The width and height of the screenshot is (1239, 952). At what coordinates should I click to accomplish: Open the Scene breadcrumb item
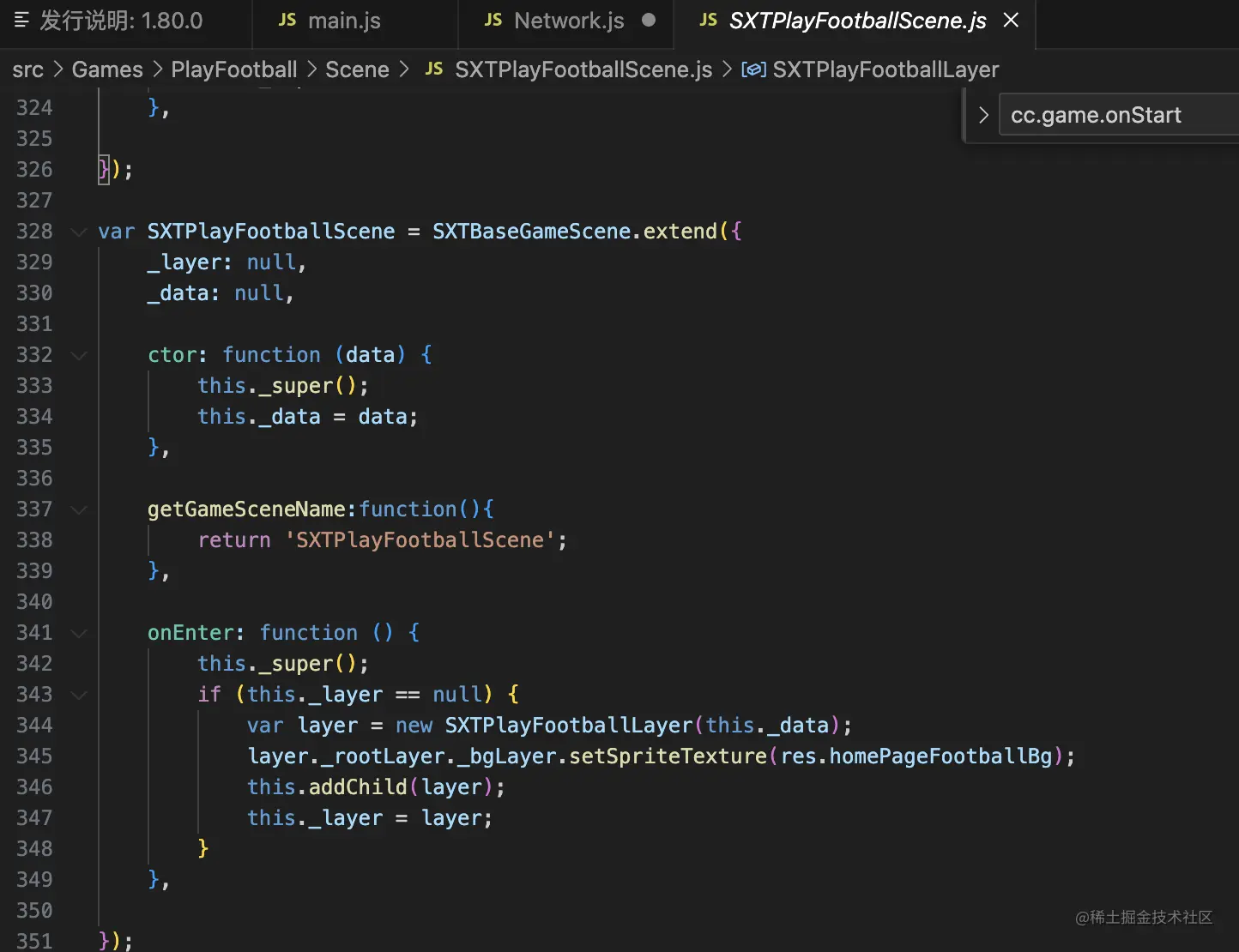[357, 69]
